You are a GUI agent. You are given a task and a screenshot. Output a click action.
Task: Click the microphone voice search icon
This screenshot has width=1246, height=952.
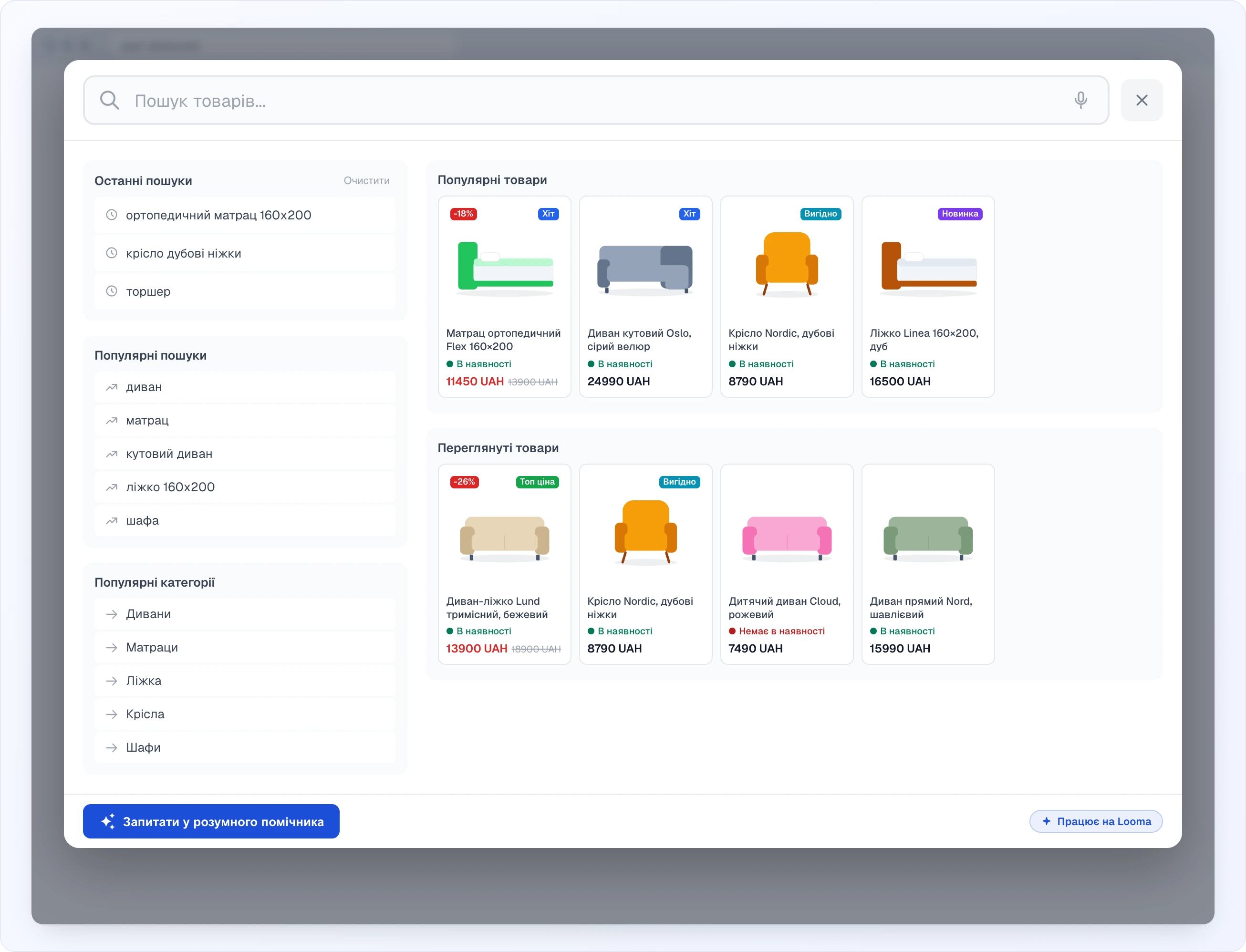1080,100
